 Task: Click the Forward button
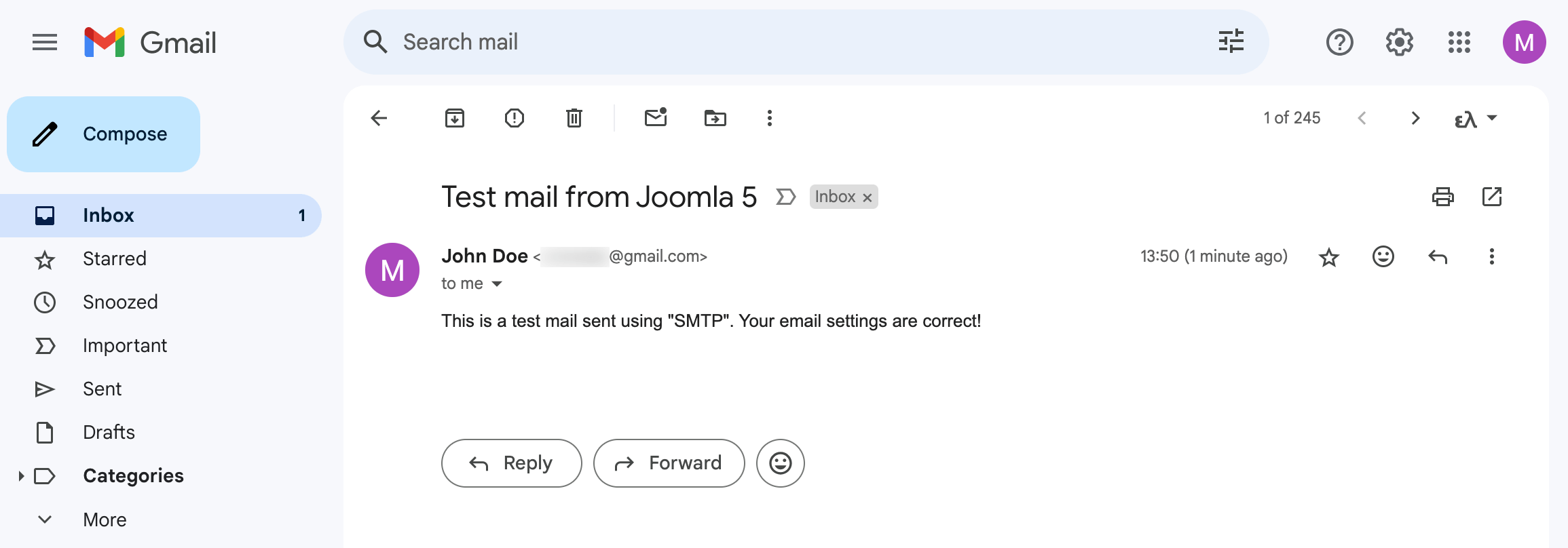coord(669,463)
